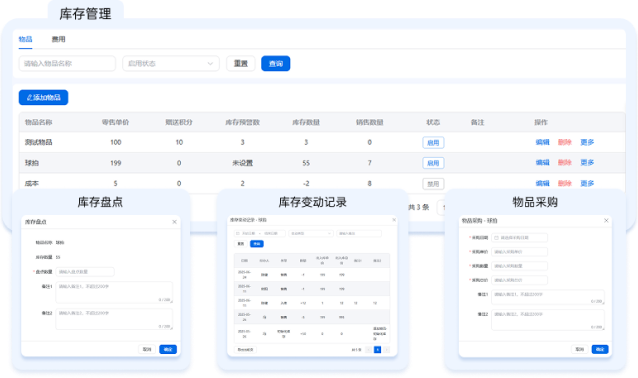Toggle the 启用 status tag for 测试物品

click(433, 142)
